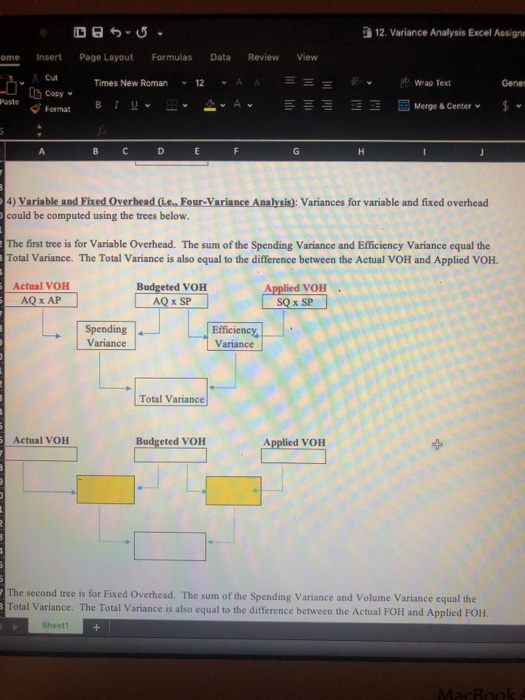The width and height of the screenshot is (525, 700).
Task: Undo the last action
Action: 116,32
